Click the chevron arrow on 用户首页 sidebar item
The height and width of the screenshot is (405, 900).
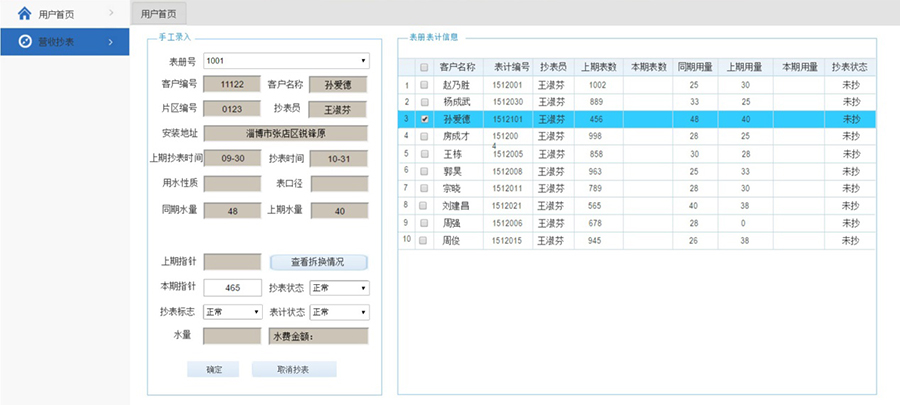111,14
